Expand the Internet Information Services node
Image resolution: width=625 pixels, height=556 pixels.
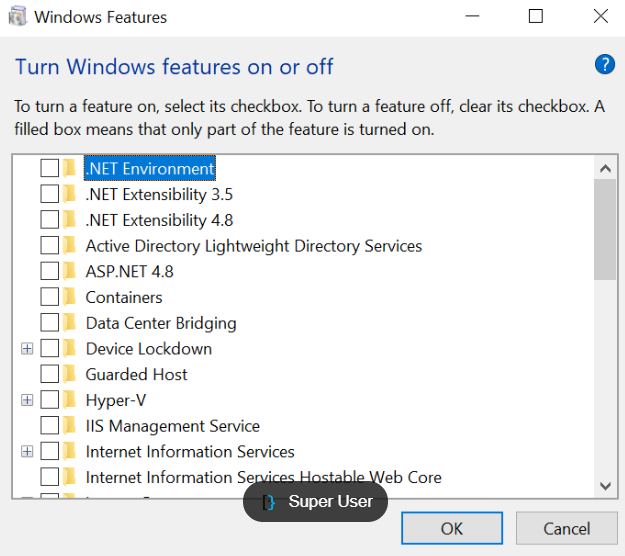pos(27,452)
